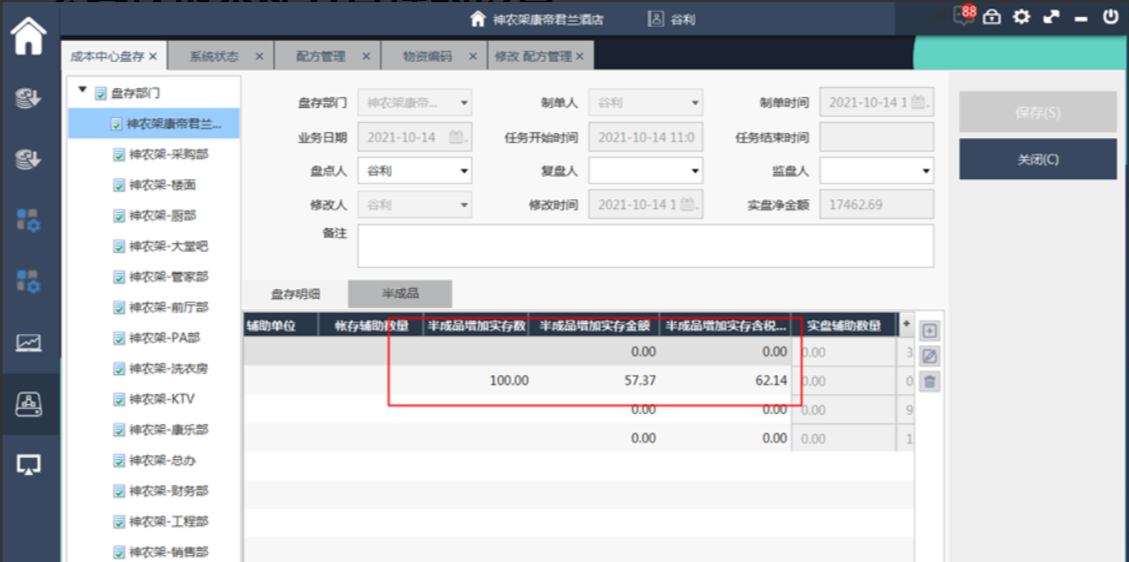Open the chart analysis sidebar icon
Screen dimensions: 1129x562
(29, 342)
